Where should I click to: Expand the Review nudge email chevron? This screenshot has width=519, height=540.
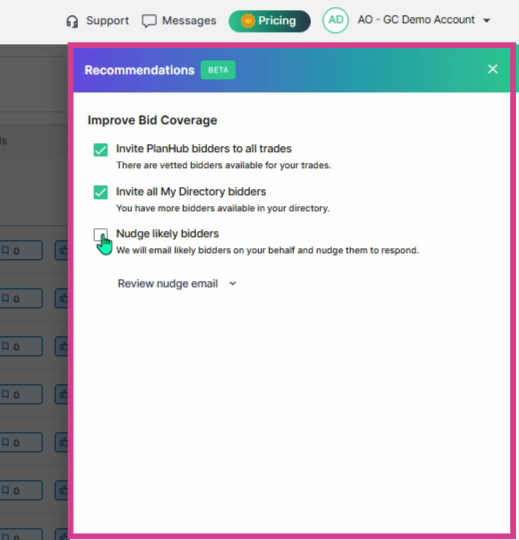coord(233,283)
